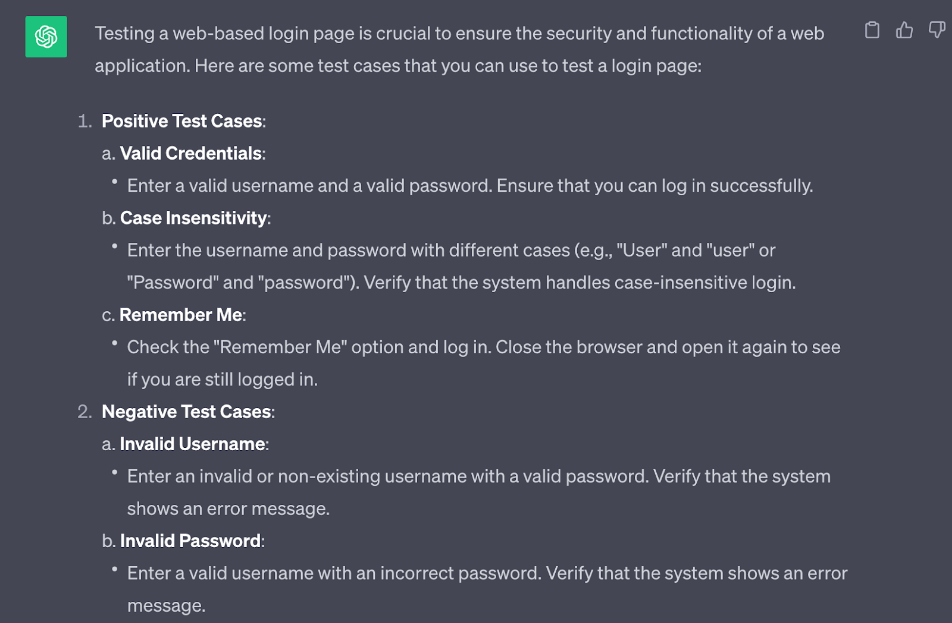Mark the response with thumbs down
952x623 pixels.
(937, 30)
